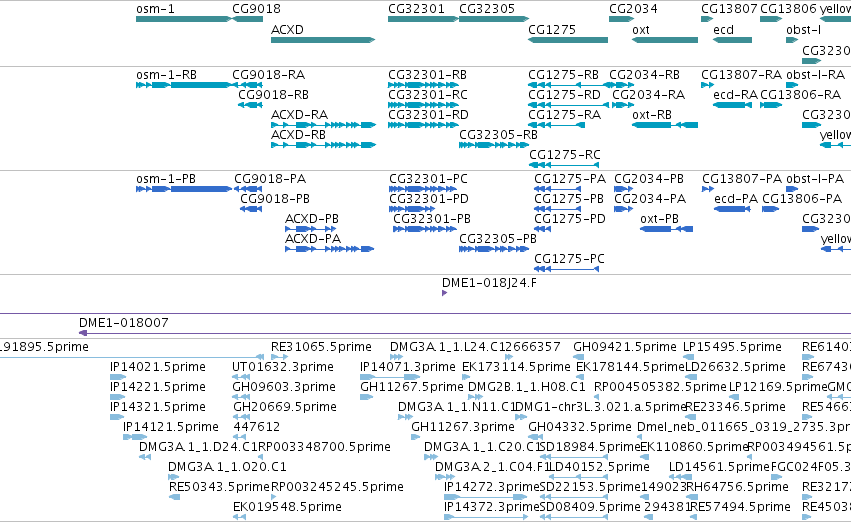Click the CG9018-RA transcript label
This screenshot has height=522, width=851.
[x=269, y=75]
